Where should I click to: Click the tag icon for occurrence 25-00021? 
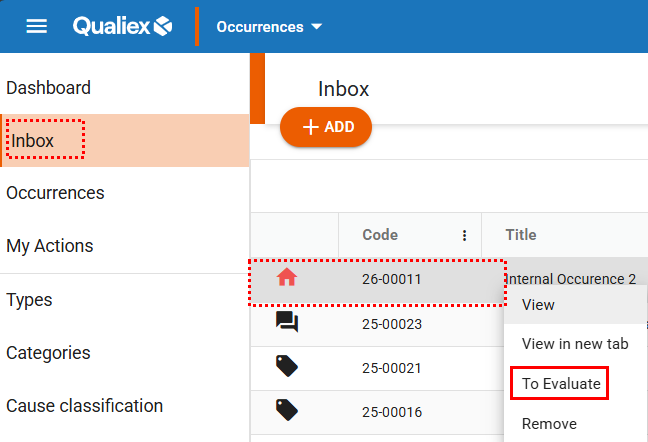[287, 367]
